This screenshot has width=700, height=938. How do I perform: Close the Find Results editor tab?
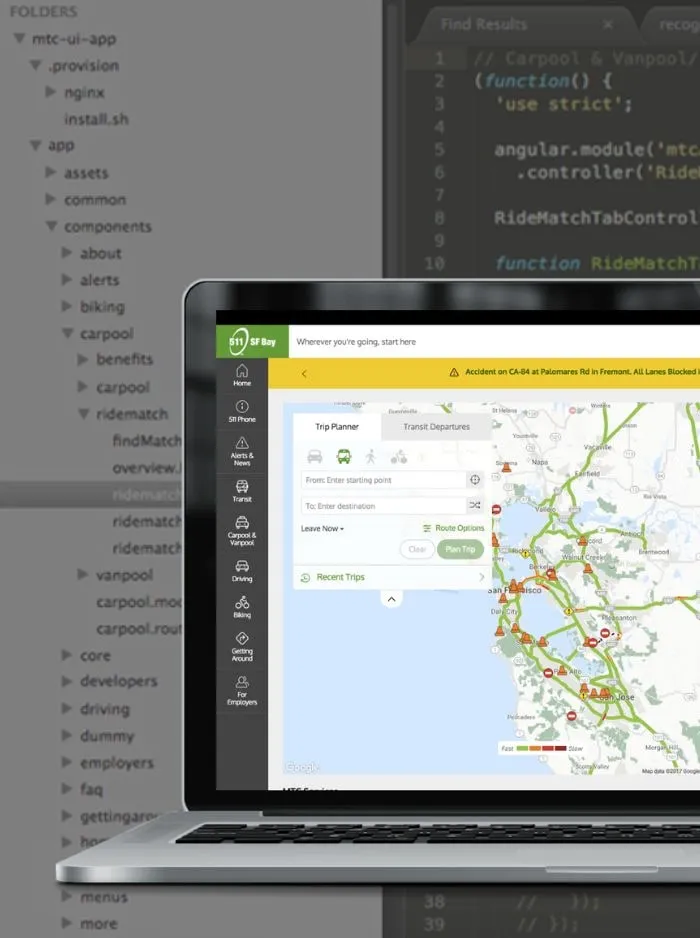607,24
